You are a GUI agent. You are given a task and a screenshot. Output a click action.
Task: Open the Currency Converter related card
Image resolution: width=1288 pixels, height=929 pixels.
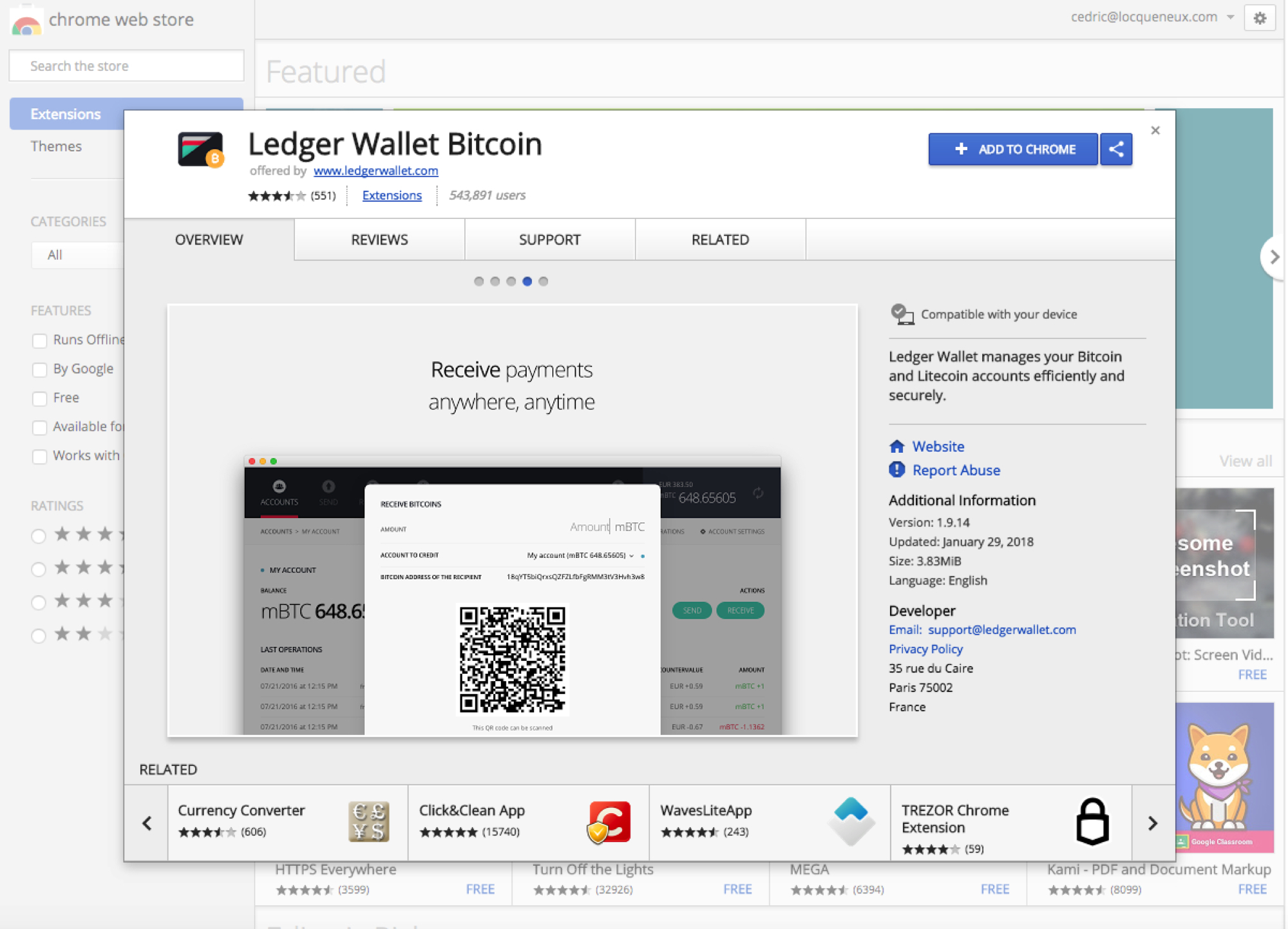(x=288, y=823)
